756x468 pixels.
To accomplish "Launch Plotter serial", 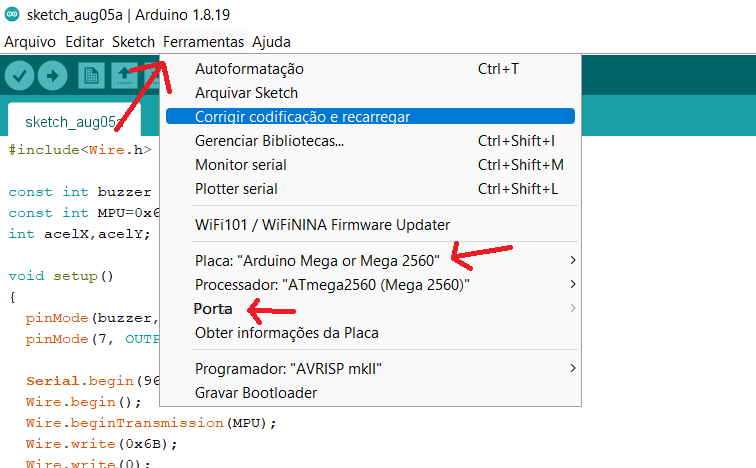I will coord(370,189).
